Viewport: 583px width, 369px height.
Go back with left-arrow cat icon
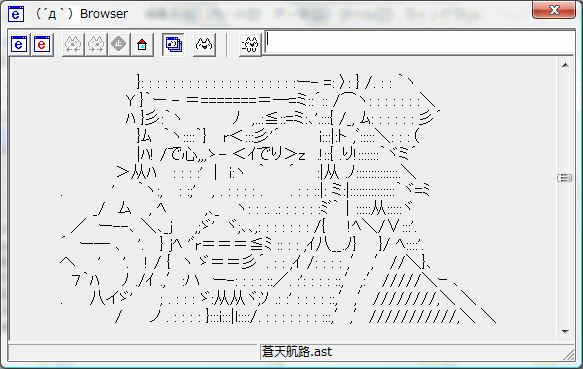coord(73,45)
